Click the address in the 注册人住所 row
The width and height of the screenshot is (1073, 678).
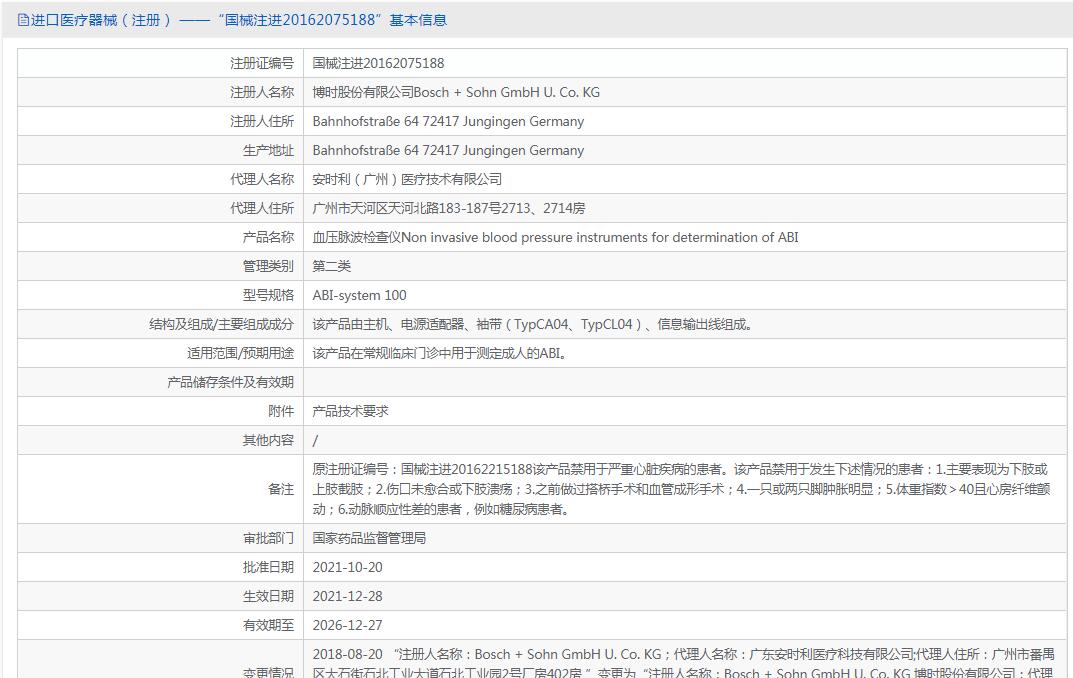pyautogui.click(x=448, y=121)
